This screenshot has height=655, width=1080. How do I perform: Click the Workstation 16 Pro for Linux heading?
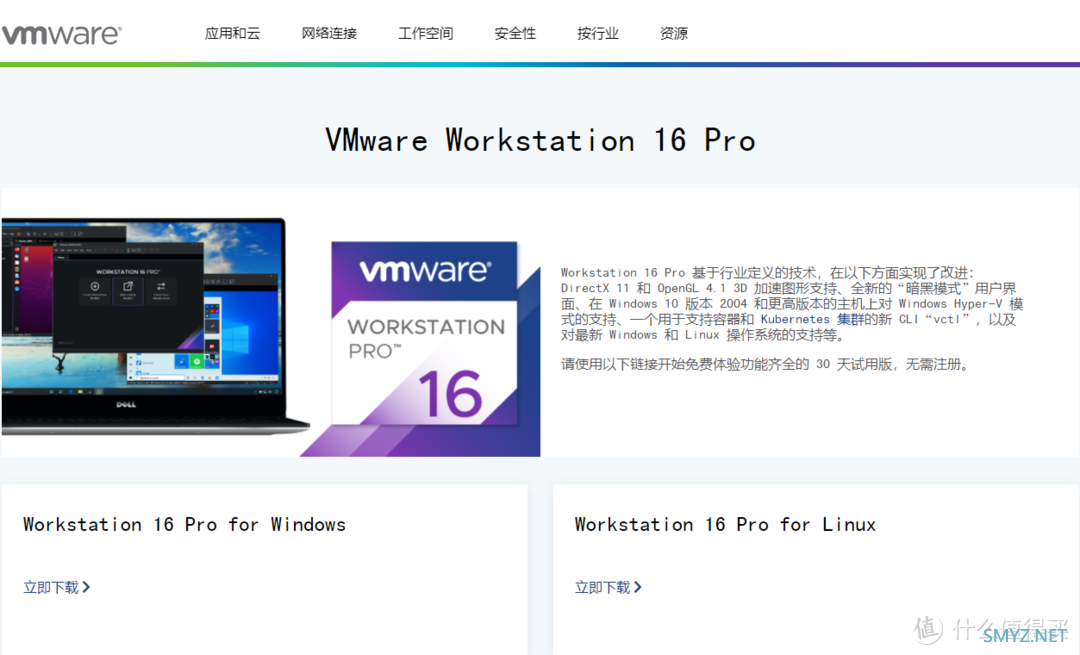[725, 525]
